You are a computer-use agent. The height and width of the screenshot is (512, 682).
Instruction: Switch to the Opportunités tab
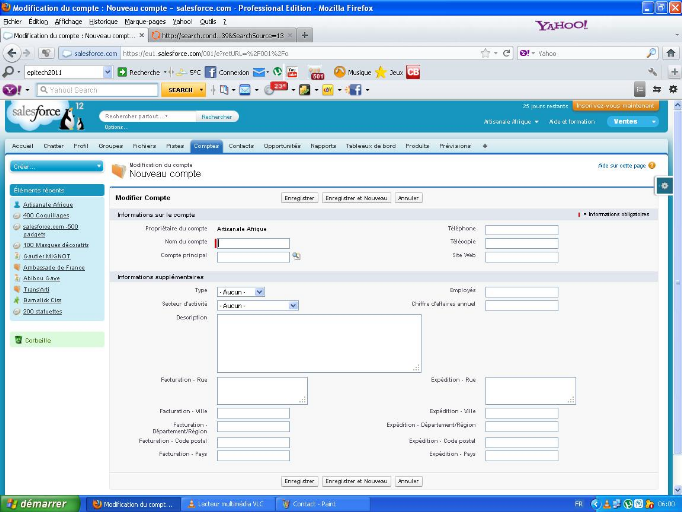[282, 146]
